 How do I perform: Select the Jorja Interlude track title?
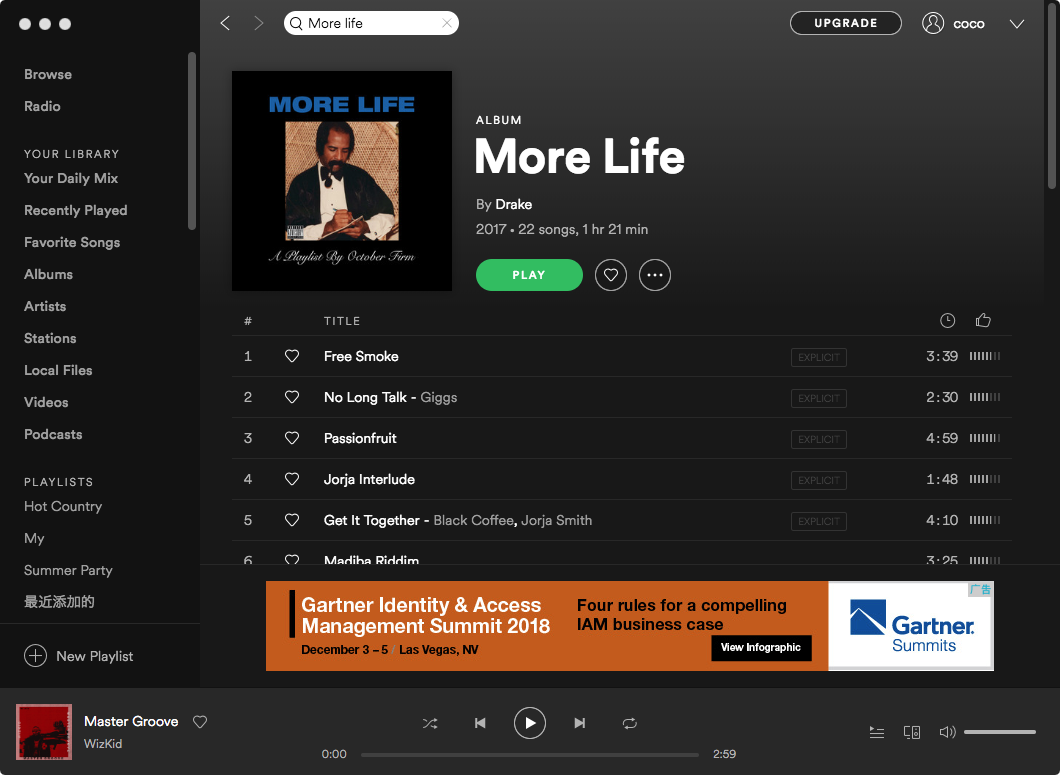click(369, 479)
